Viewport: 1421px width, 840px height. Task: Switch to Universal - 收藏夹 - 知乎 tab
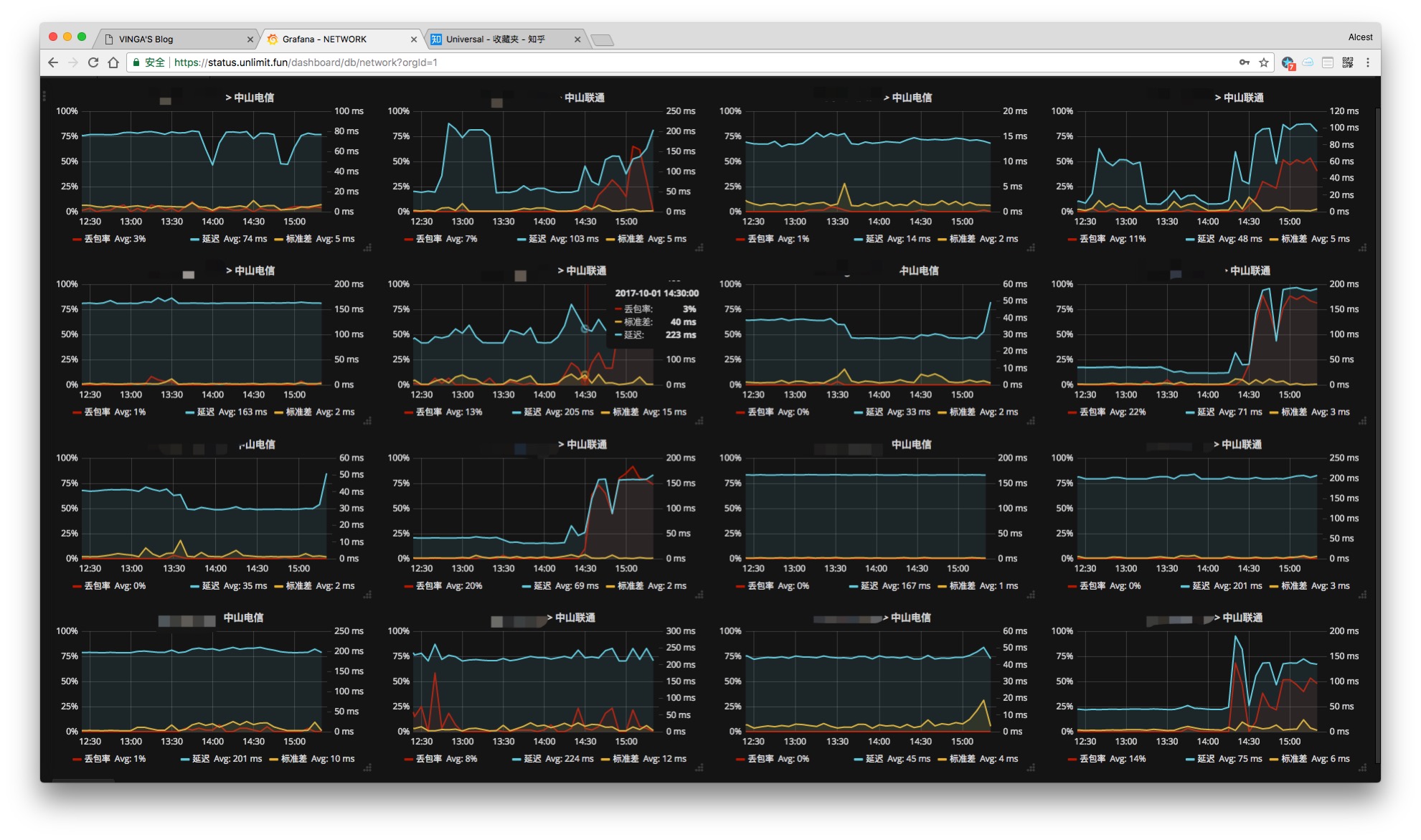coord(505,39)
